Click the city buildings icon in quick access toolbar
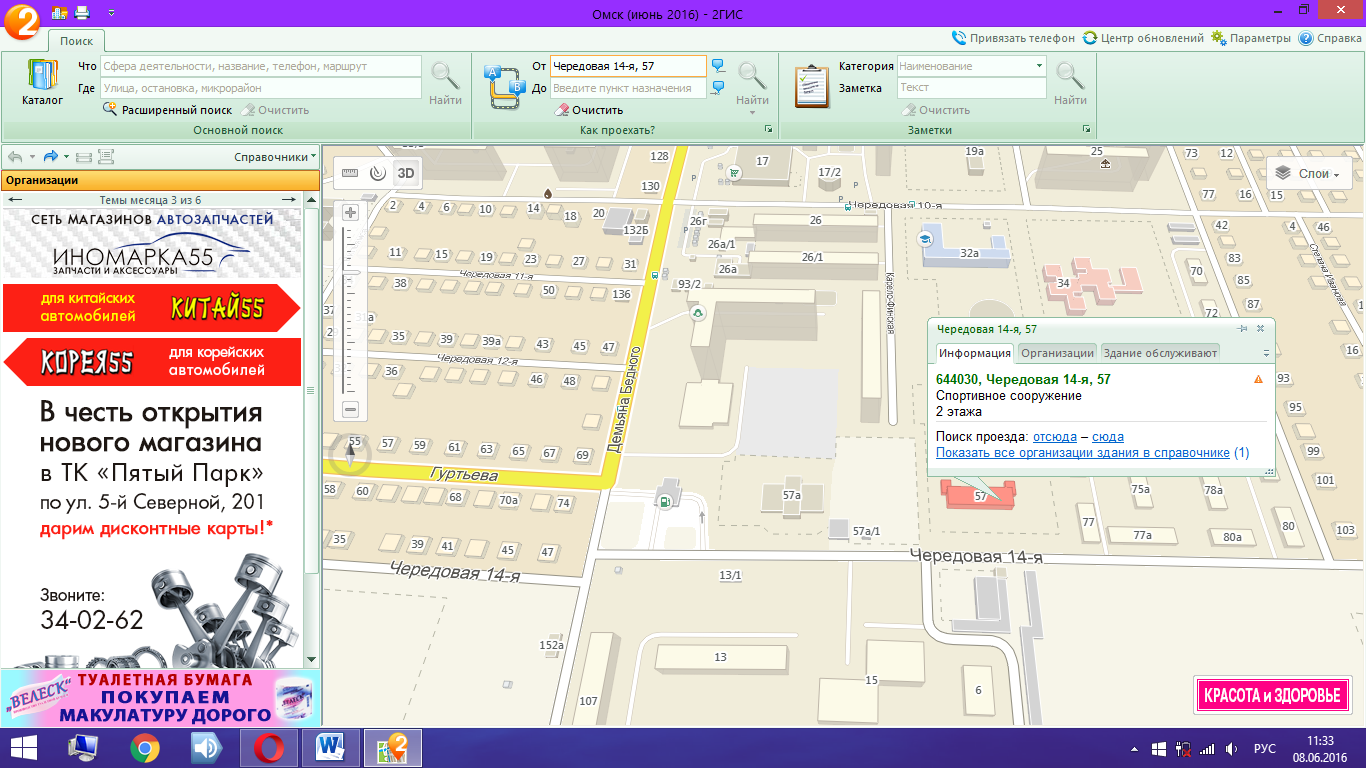The width and height of the screenshot is (1366, 768). tap(59, 13)
